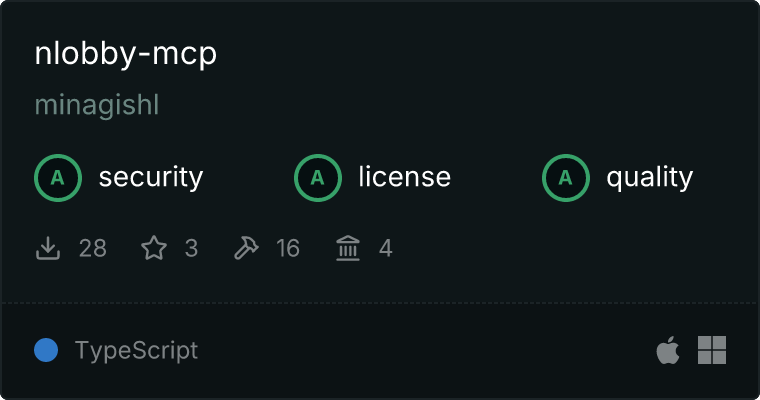Click the quality grade A badge
This screenshot has height=400, width=760.
point(566,178)
